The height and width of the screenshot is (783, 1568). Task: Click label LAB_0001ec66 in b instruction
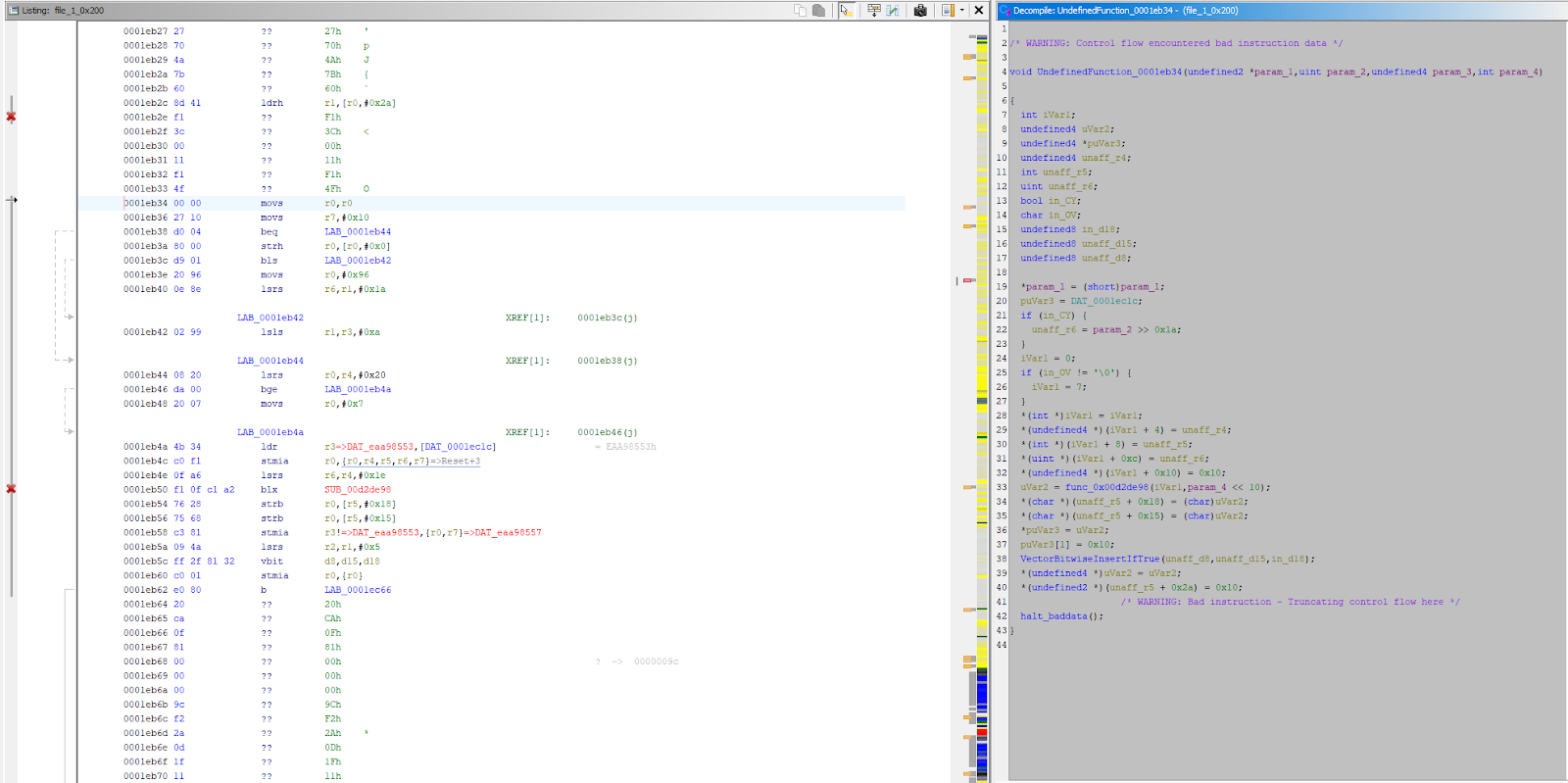pos(358,590)
